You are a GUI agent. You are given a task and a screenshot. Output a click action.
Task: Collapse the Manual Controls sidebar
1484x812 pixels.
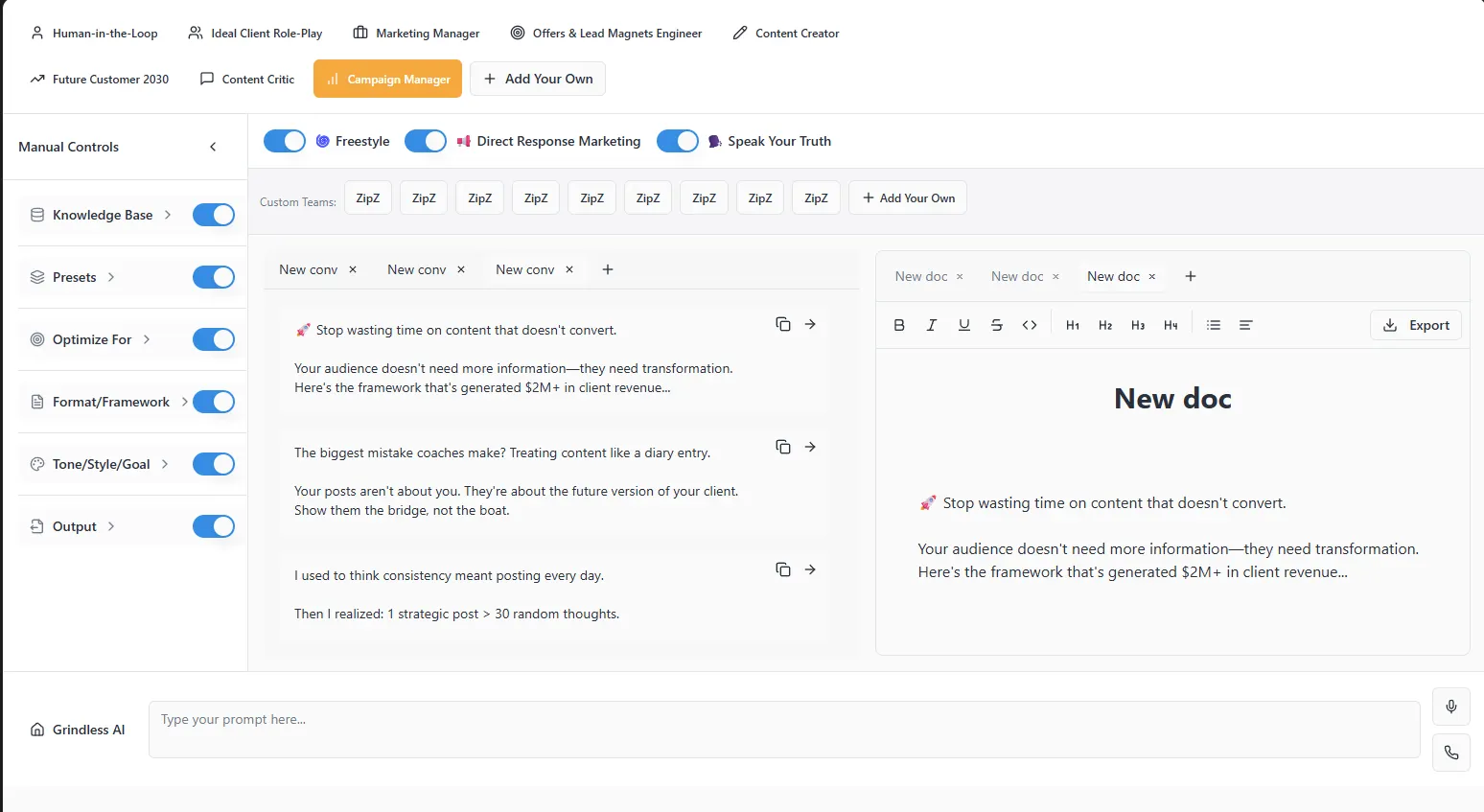tap(213, 147)
